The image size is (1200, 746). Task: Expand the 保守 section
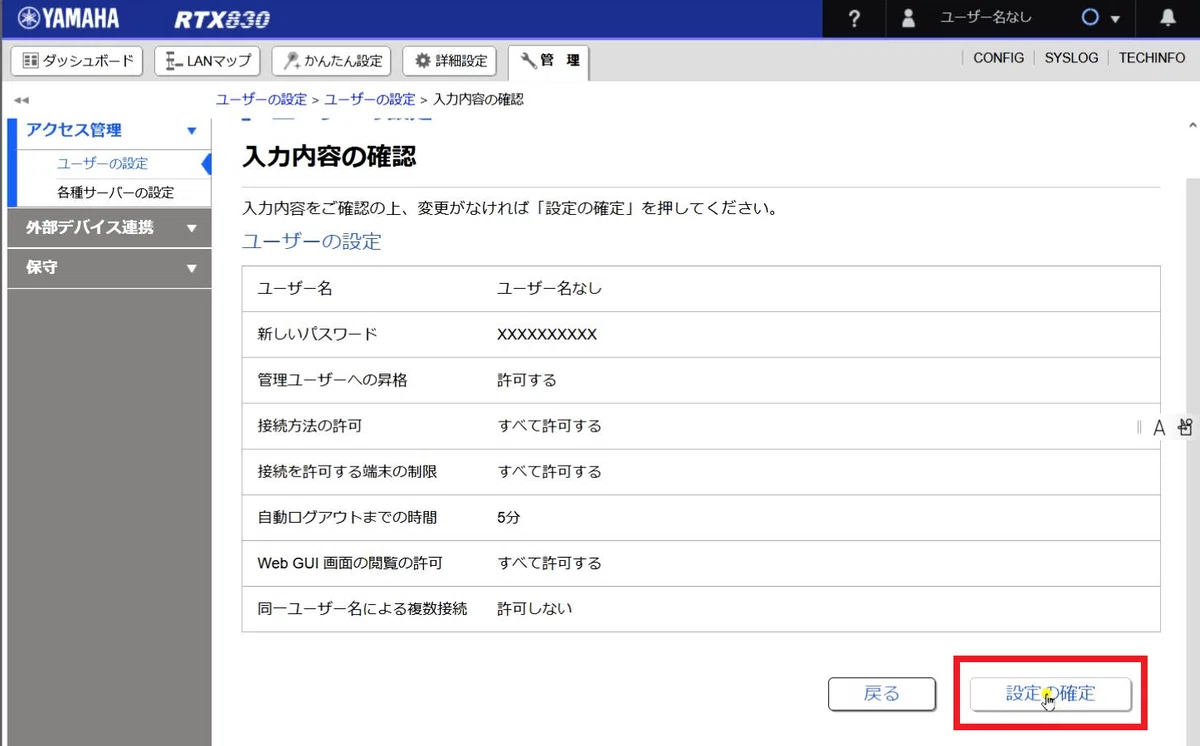(x=109, y=268)
